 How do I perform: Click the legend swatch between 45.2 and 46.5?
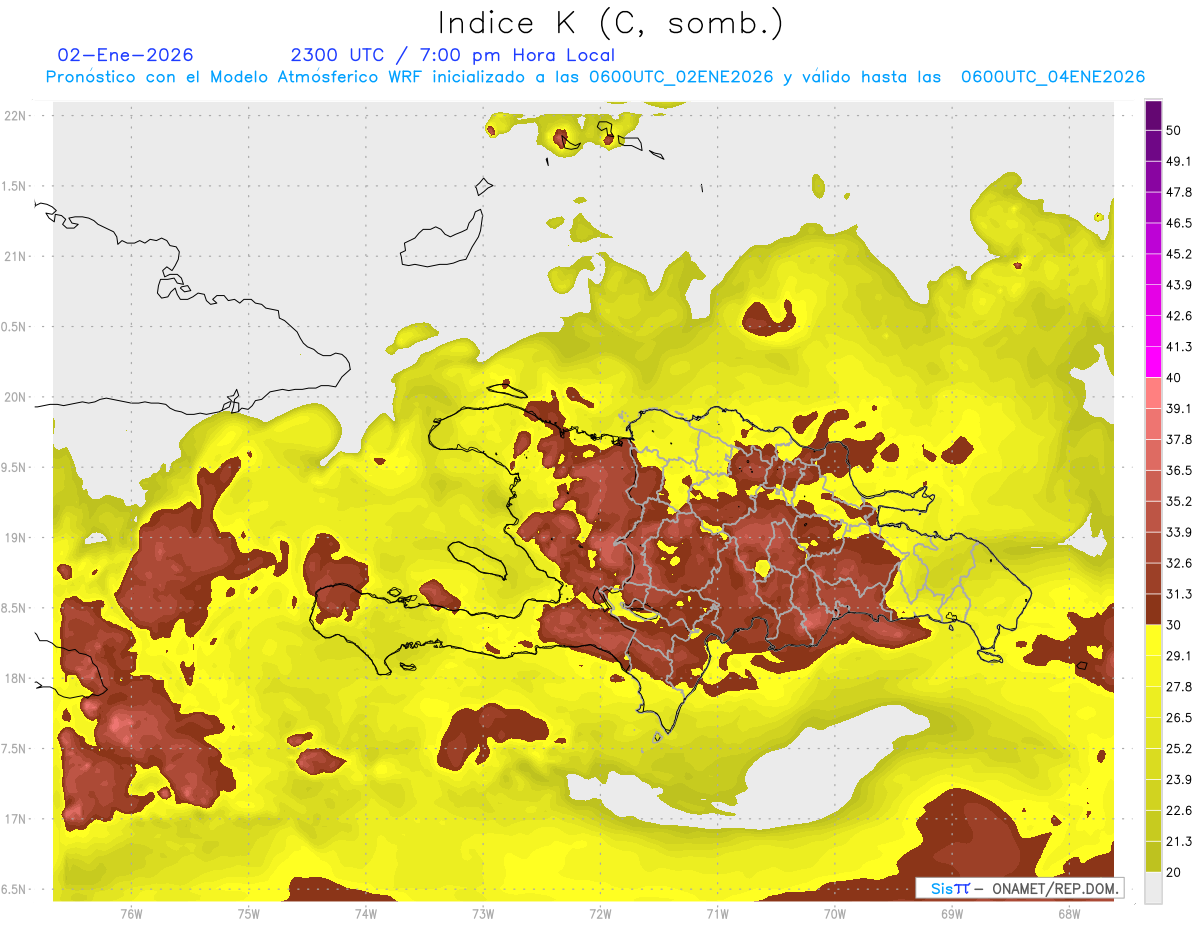[1153, 237]
